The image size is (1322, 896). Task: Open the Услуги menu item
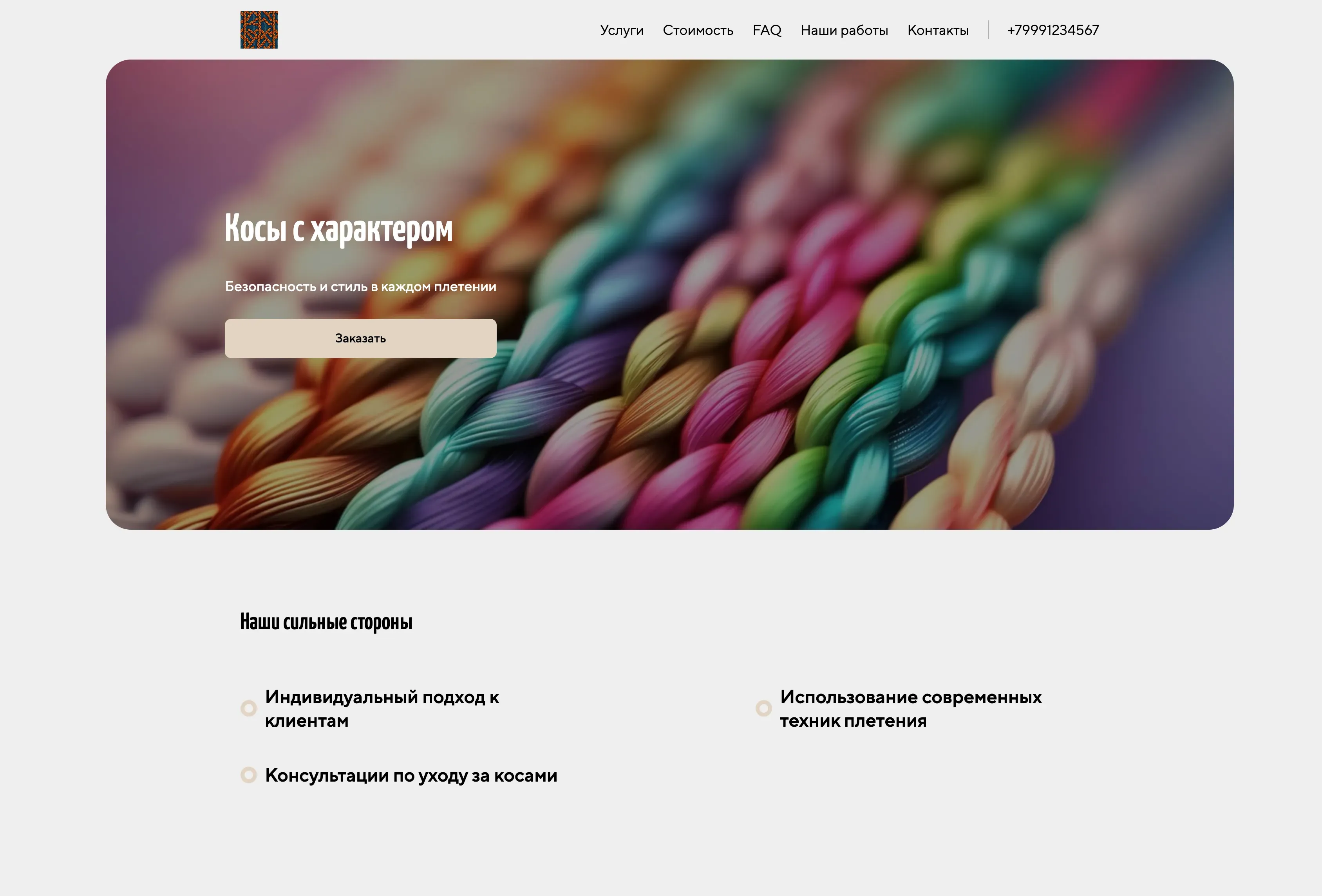coord(622,30)
